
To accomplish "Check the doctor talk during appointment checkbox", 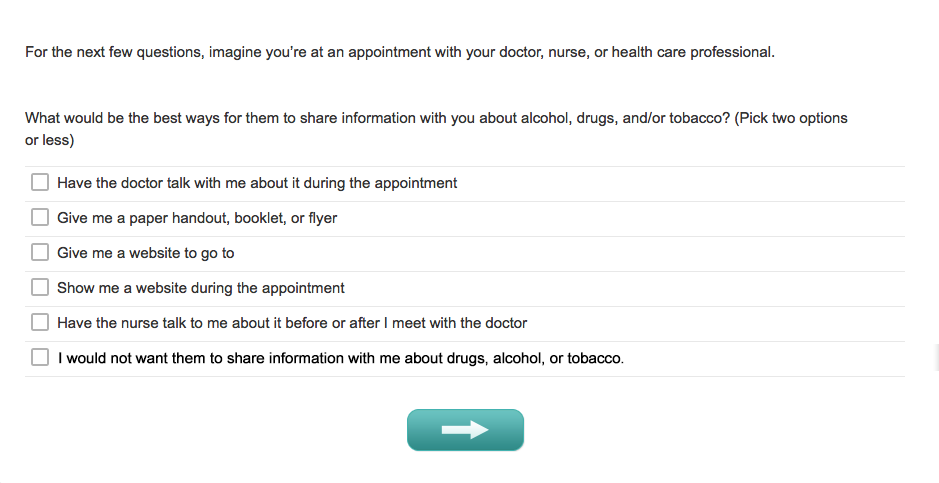I will 40,183.
